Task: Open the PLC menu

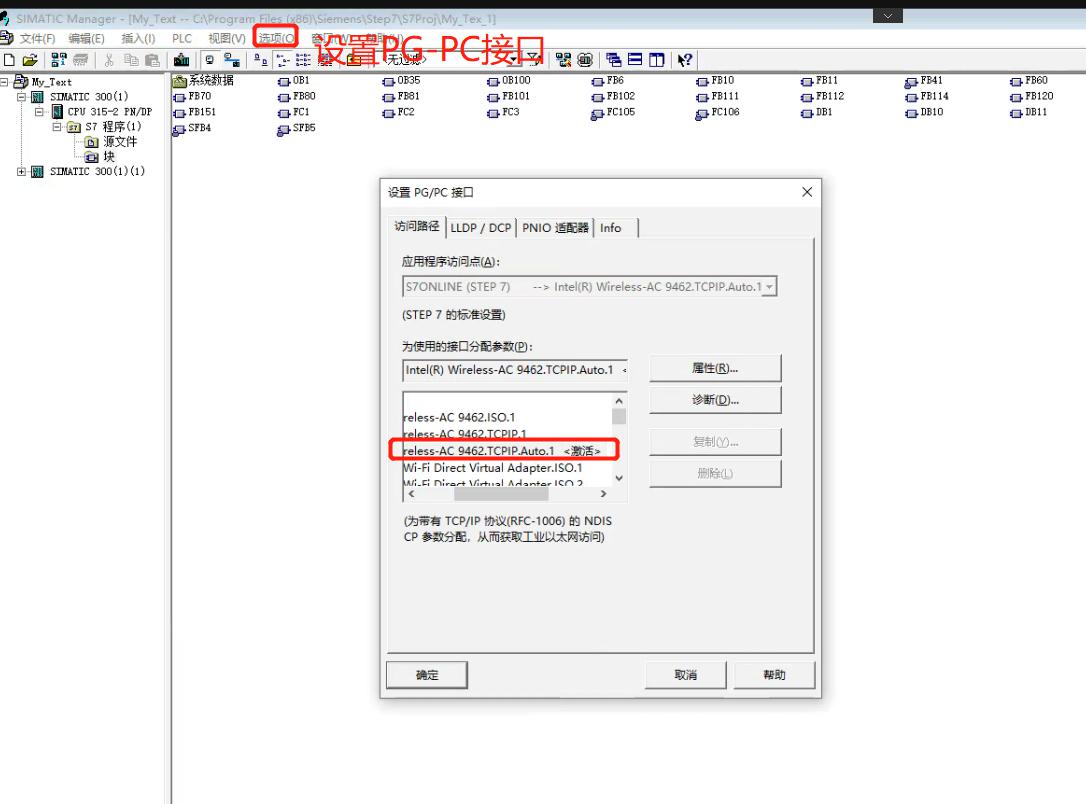Action: tap(182, 38)
